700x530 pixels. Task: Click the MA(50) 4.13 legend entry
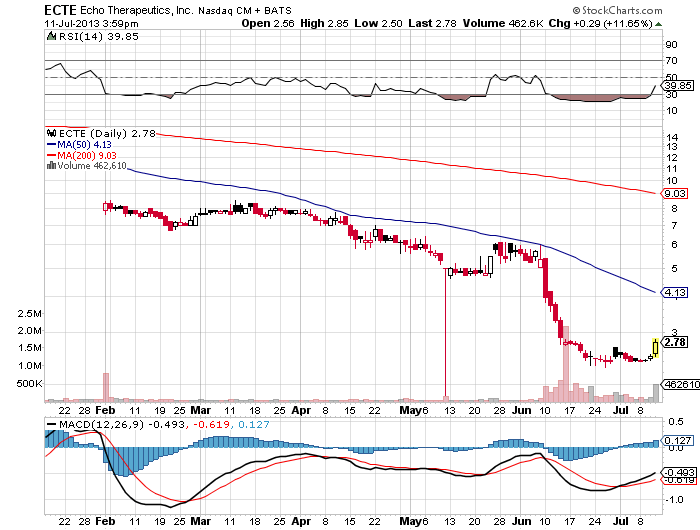[x=79, y=145]
